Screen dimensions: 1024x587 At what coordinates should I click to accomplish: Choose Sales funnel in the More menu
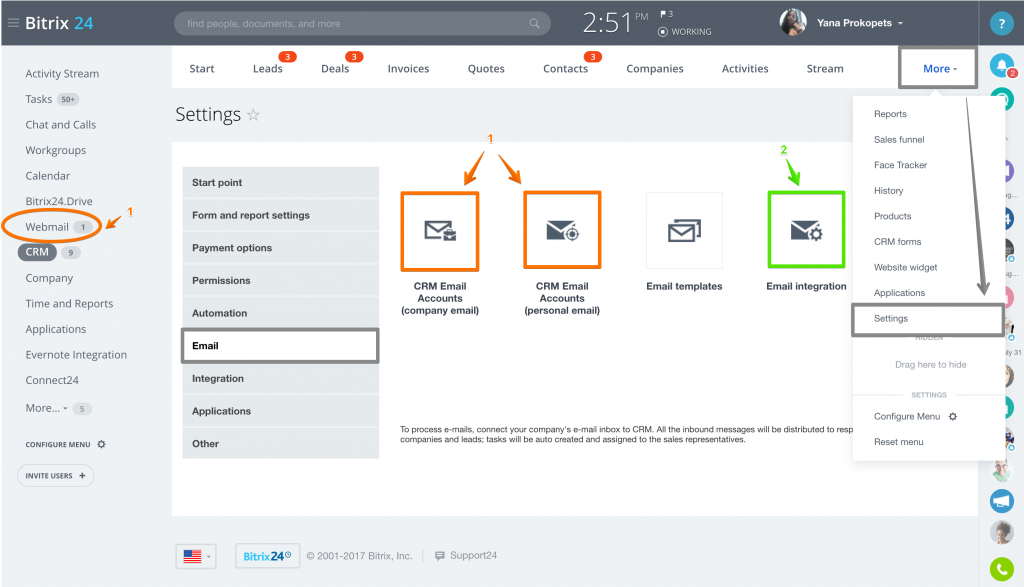[899, 139]
